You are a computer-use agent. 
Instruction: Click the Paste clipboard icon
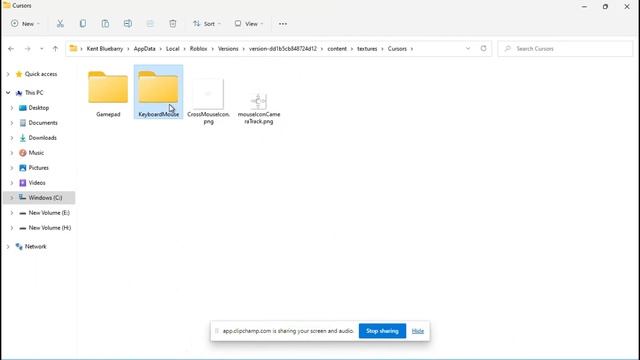click(x=105, y=24)
